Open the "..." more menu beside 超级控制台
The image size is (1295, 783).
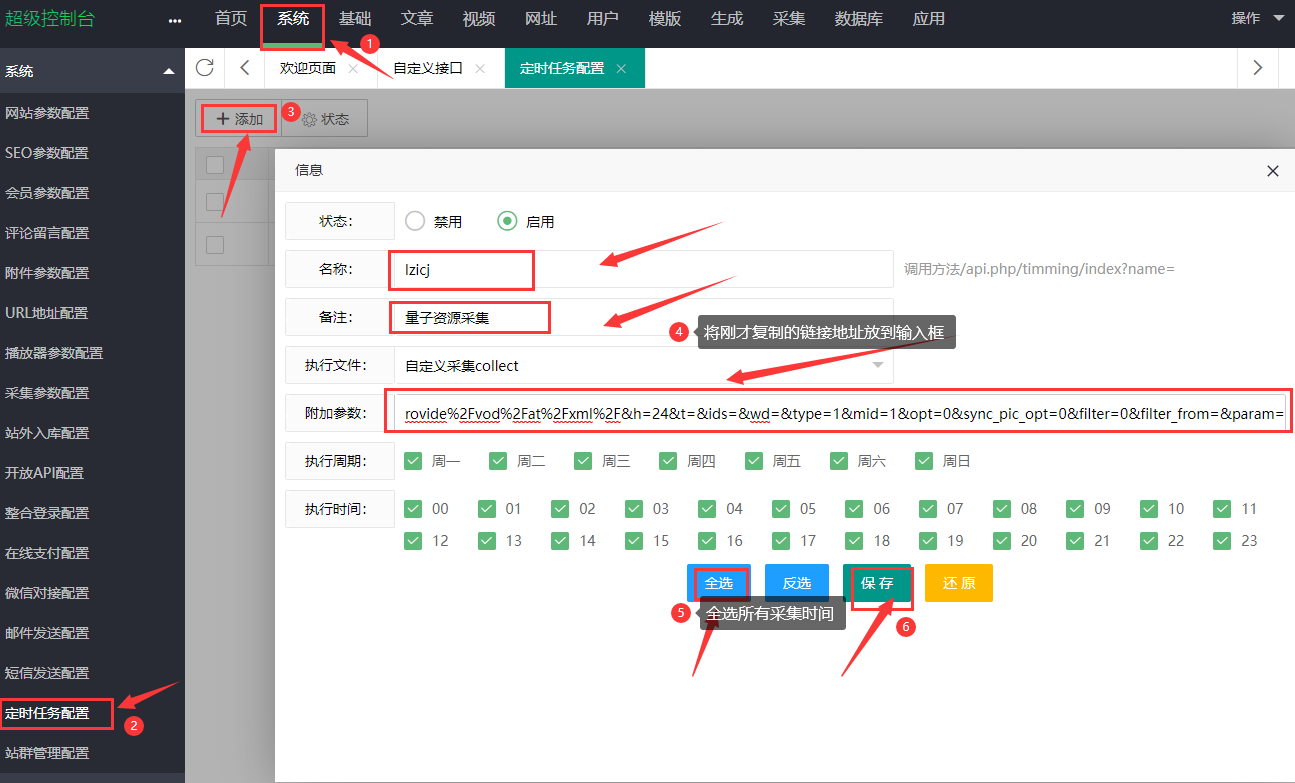[175, 18]
